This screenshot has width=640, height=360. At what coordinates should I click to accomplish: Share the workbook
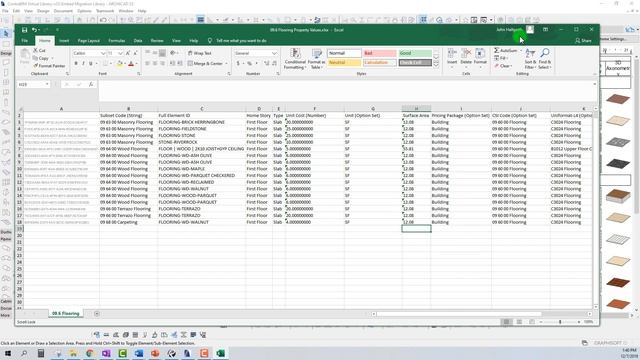(x=583, y=41)
